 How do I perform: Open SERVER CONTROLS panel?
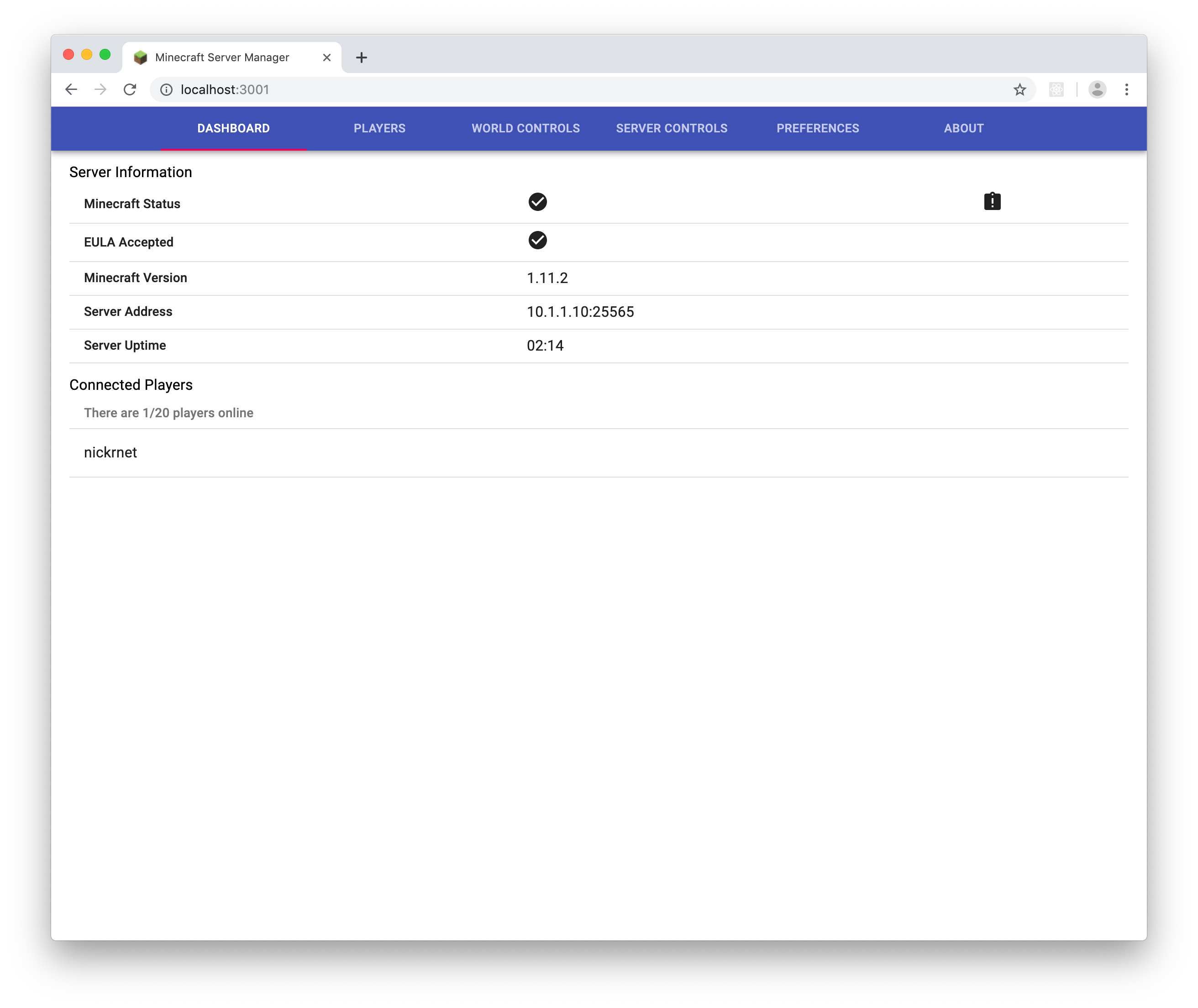pyautogui.click(x=672, y=128)
